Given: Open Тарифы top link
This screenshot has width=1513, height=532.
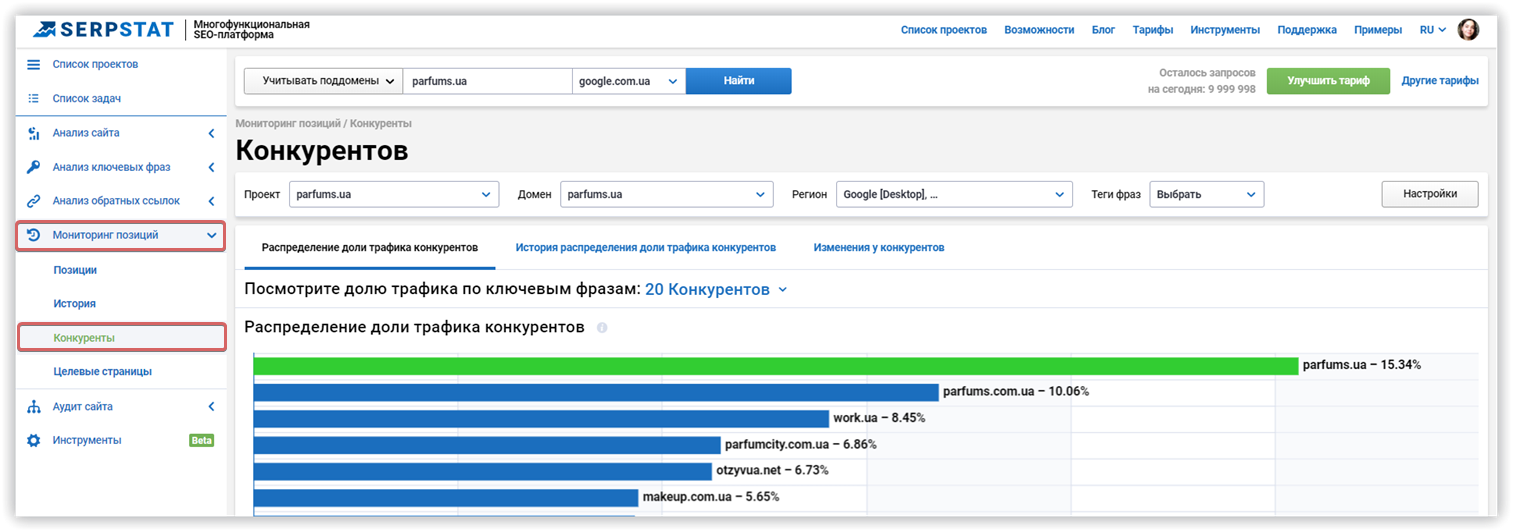Looking at the screenshot, I should [1153, 30].
